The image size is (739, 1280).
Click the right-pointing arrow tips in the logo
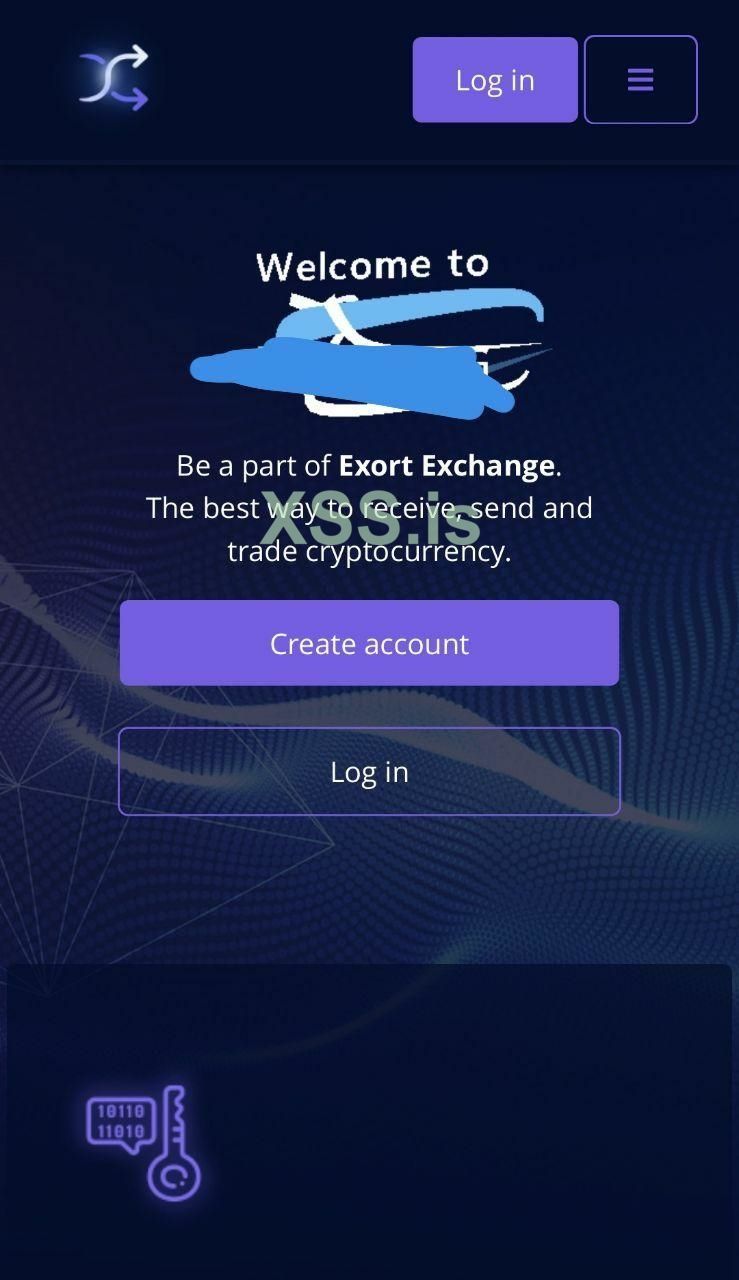139,76
